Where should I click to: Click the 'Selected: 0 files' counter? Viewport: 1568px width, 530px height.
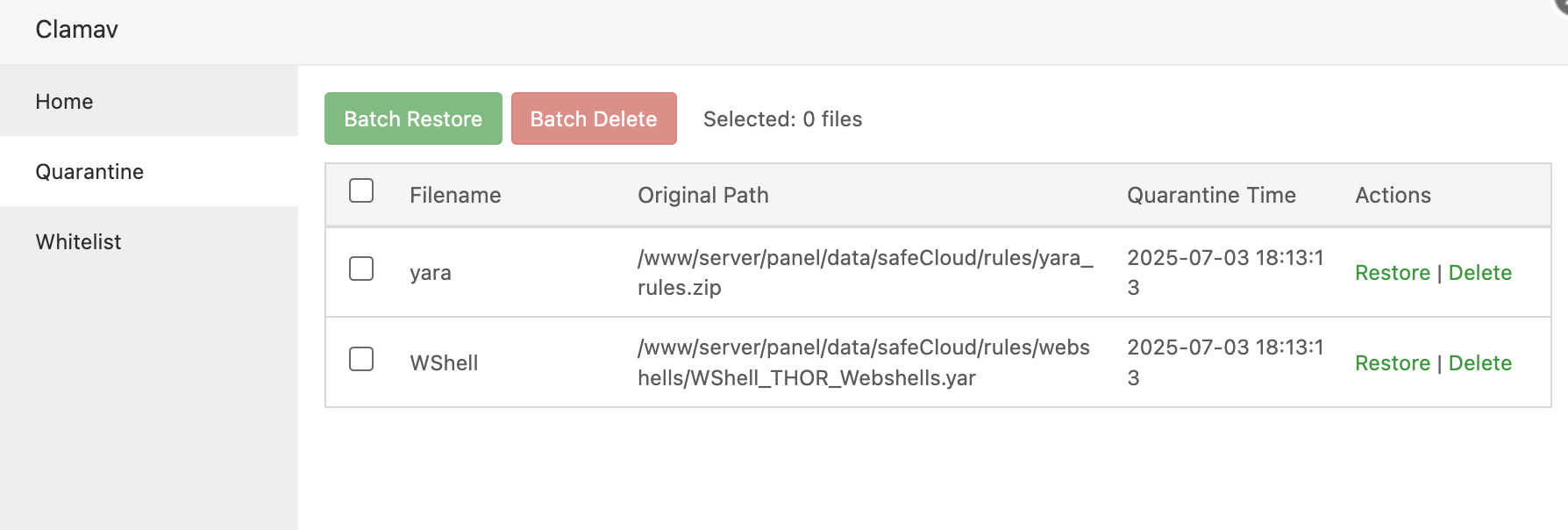coord(782,119)
